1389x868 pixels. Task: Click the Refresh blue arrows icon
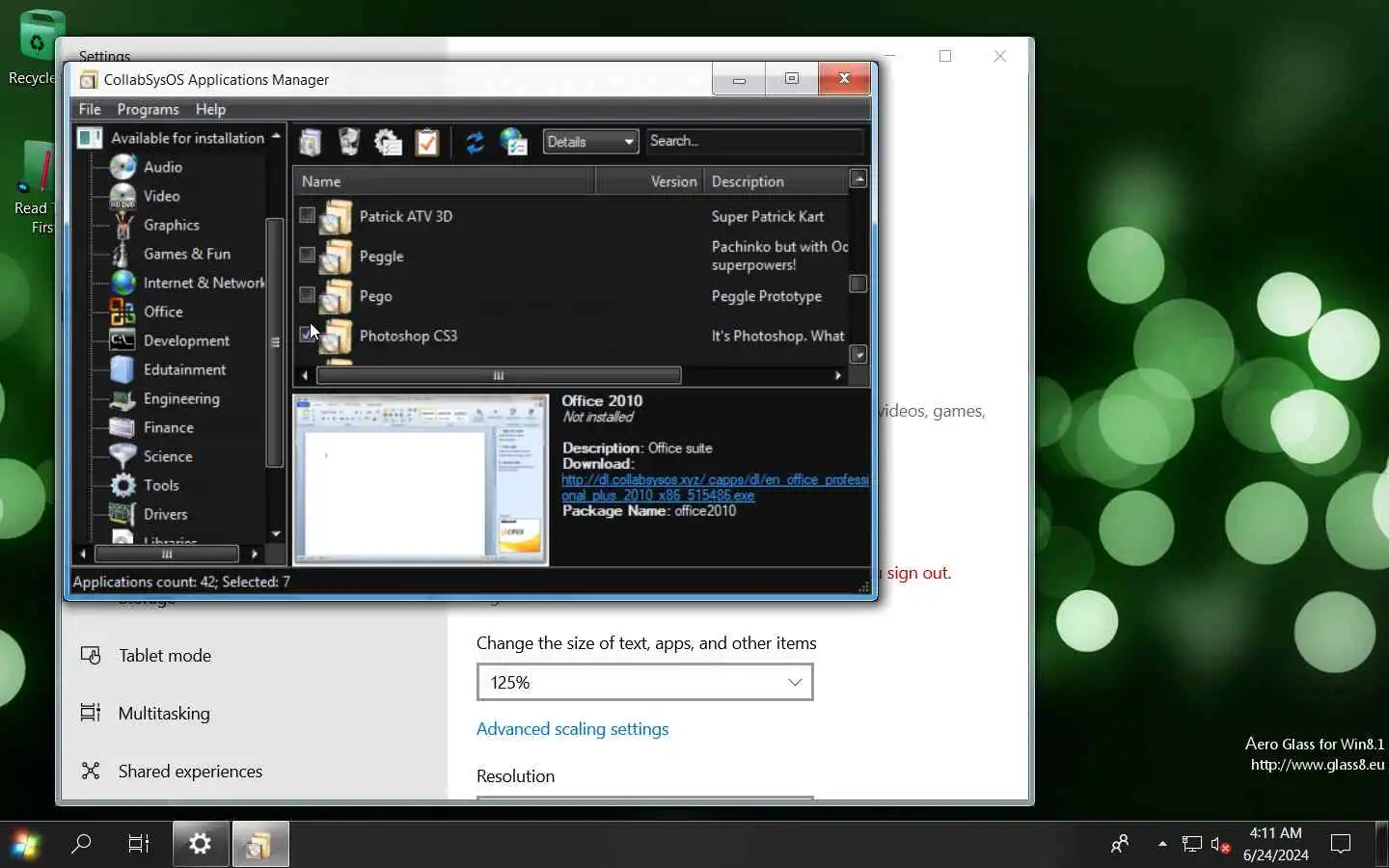tap(475, 143)
